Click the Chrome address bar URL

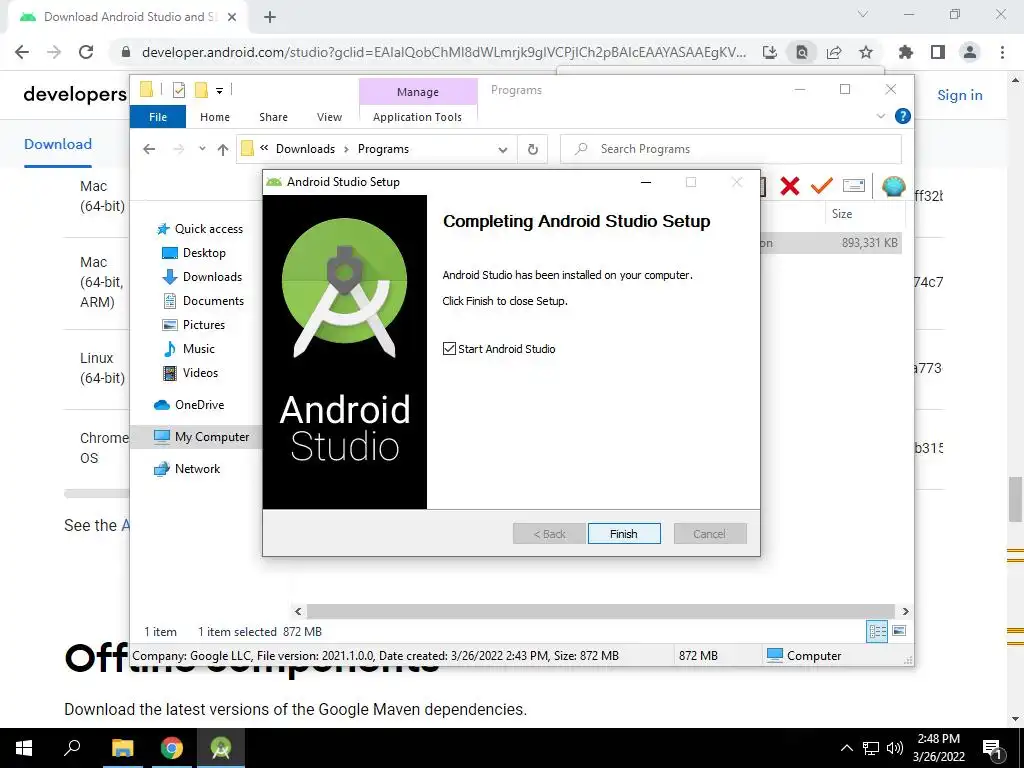click(x=443, y=52)
